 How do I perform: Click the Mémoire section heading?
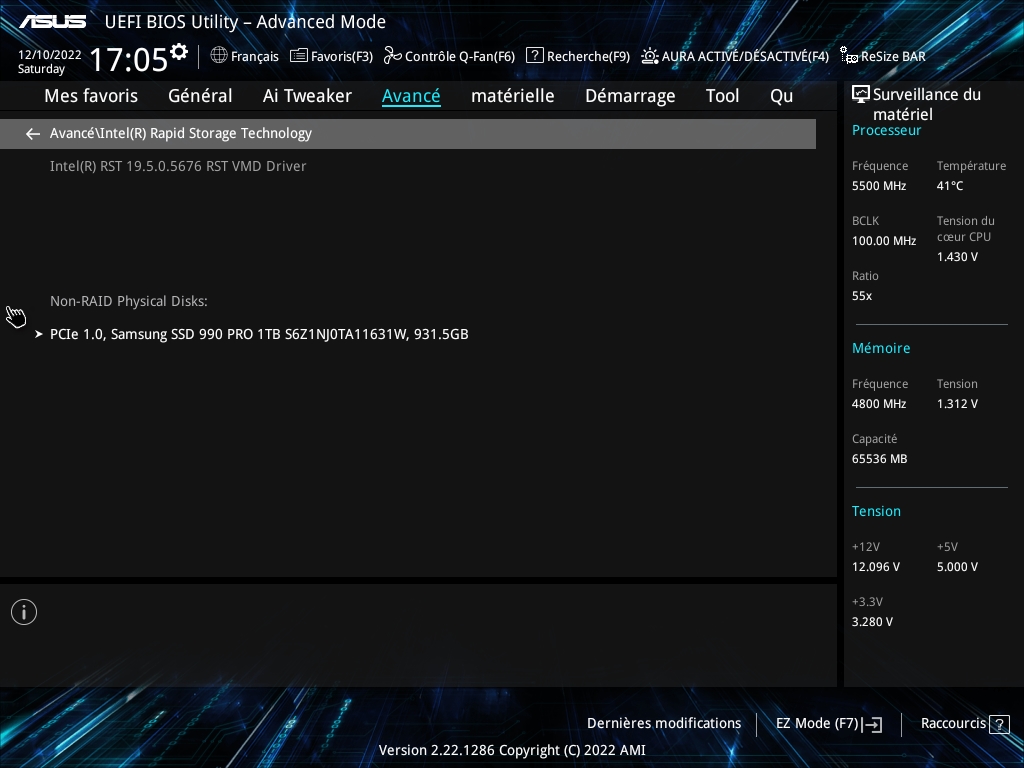coord(881,348)
